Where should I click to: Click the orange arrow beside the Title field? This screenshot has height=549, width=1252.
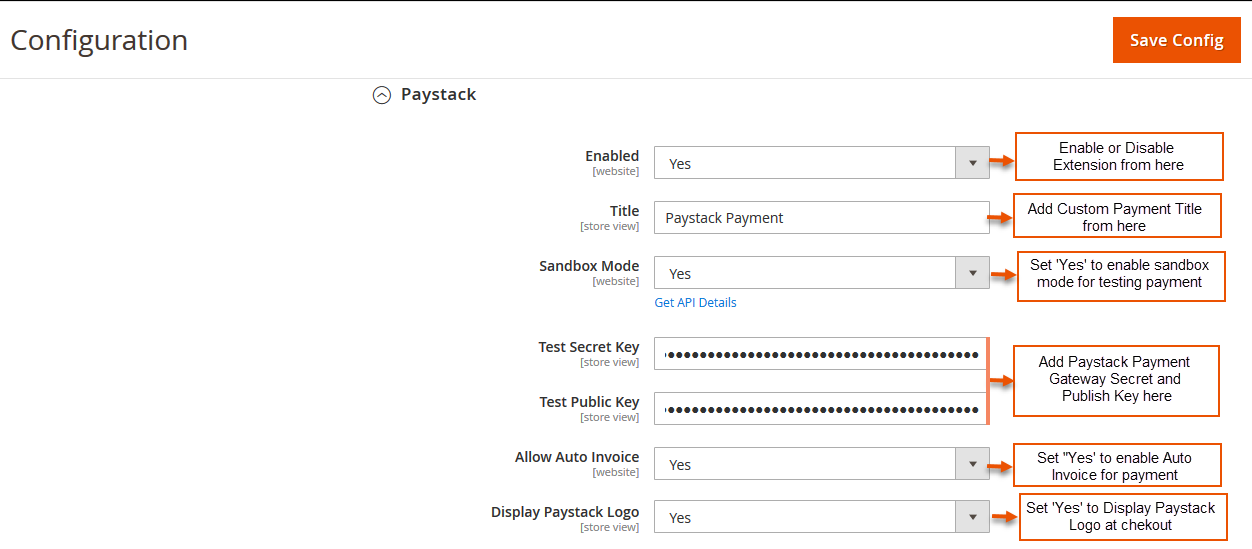point(1001,217)
